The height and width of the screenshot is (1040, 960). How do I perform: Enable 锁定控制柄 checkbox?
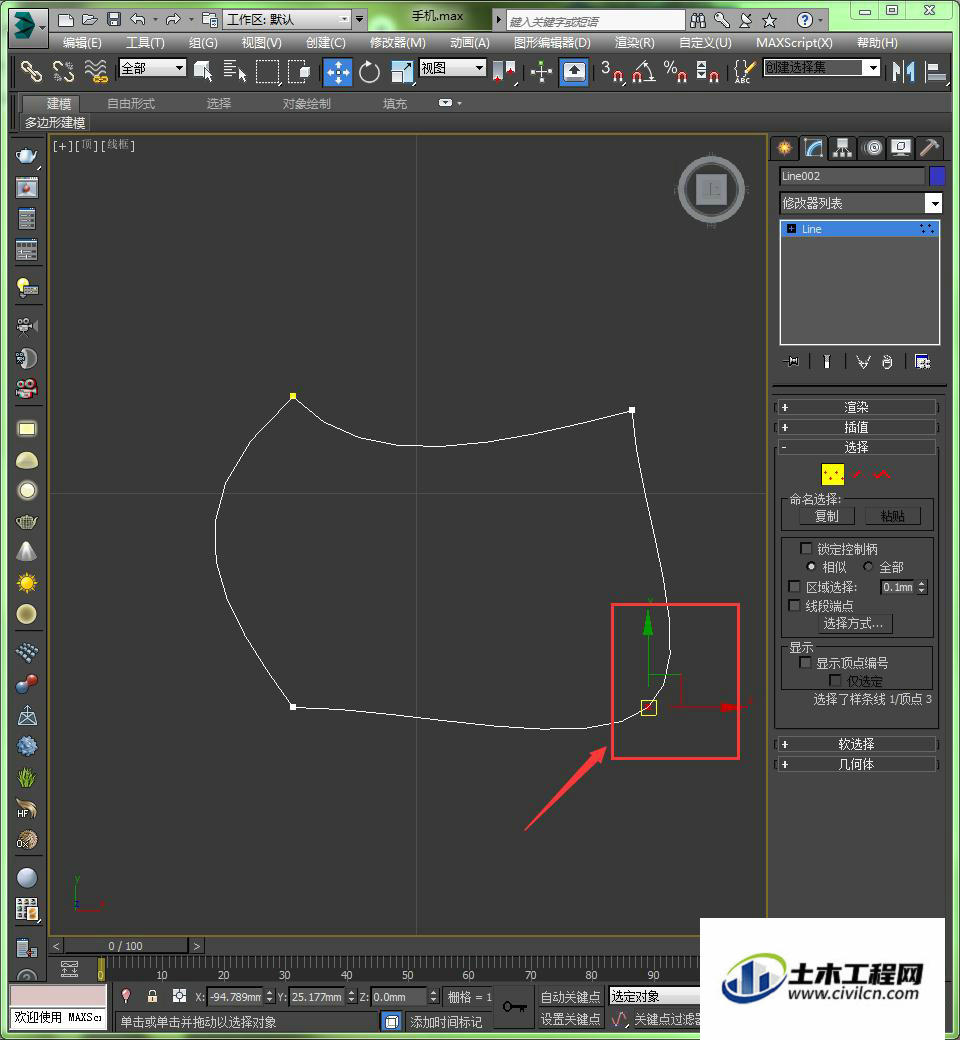coord(806,548)
